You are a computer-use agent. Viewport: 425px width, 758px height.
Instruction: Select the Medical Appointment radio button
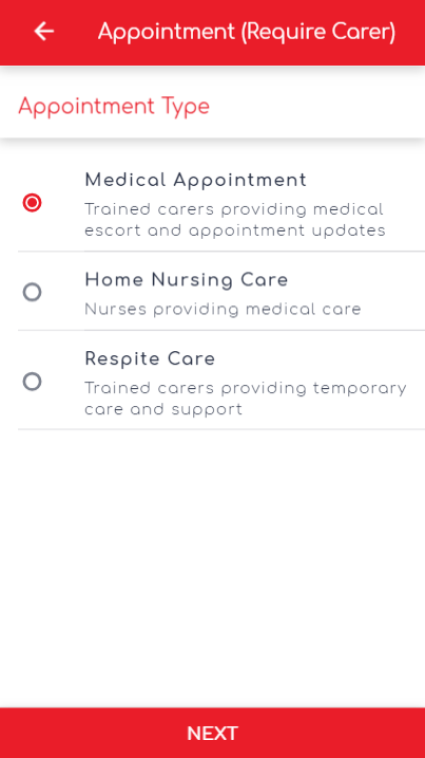(x=32, y=203)
